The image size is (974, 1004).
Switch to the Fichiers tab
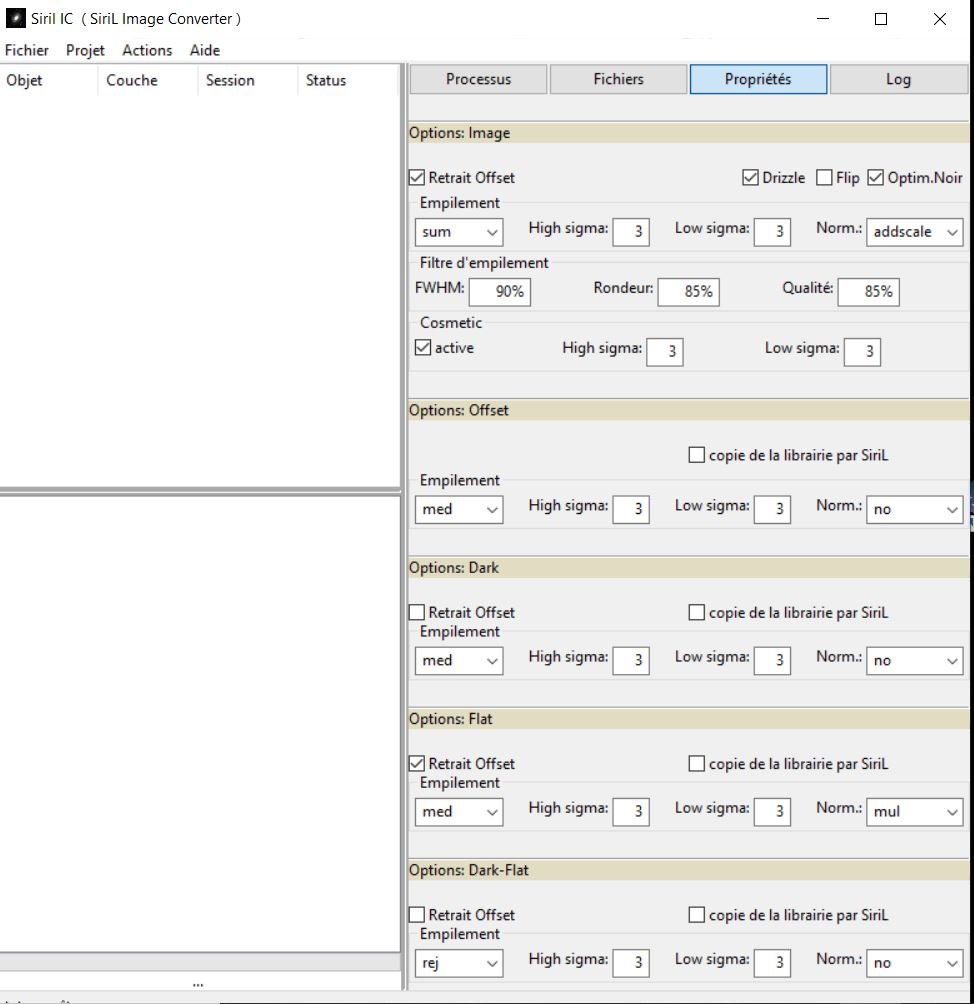618,79
